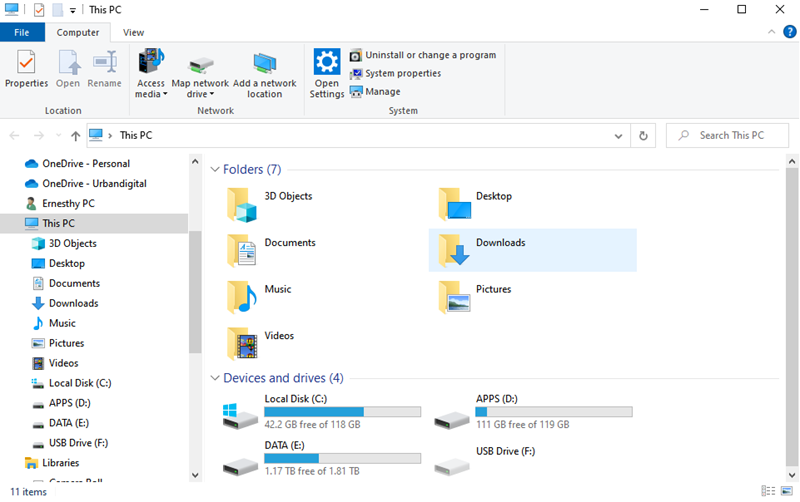Collapse the Devices and drives group
Screen dimensions: 800x502
point(215,378)
